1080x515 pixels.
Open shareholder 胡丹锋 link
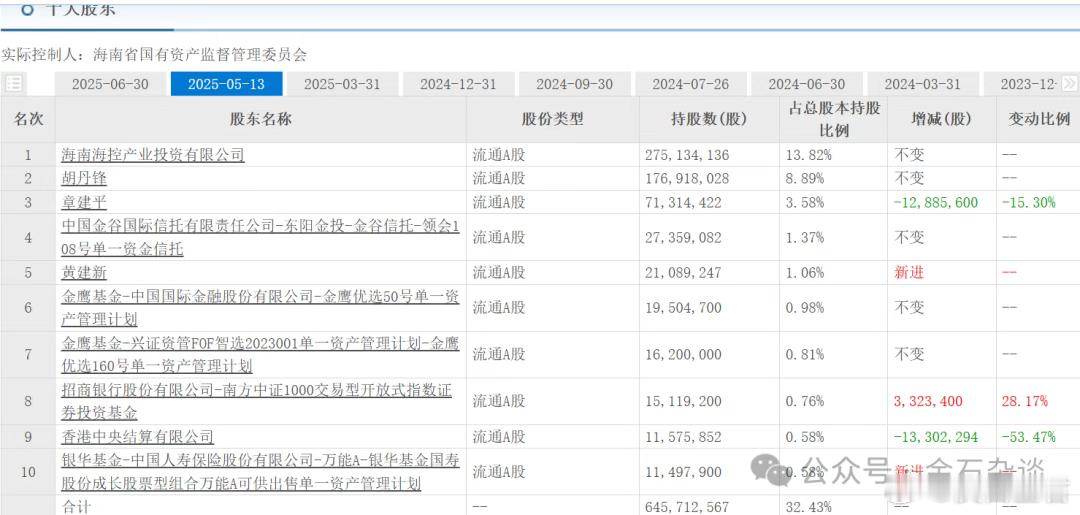coord(84,179)
